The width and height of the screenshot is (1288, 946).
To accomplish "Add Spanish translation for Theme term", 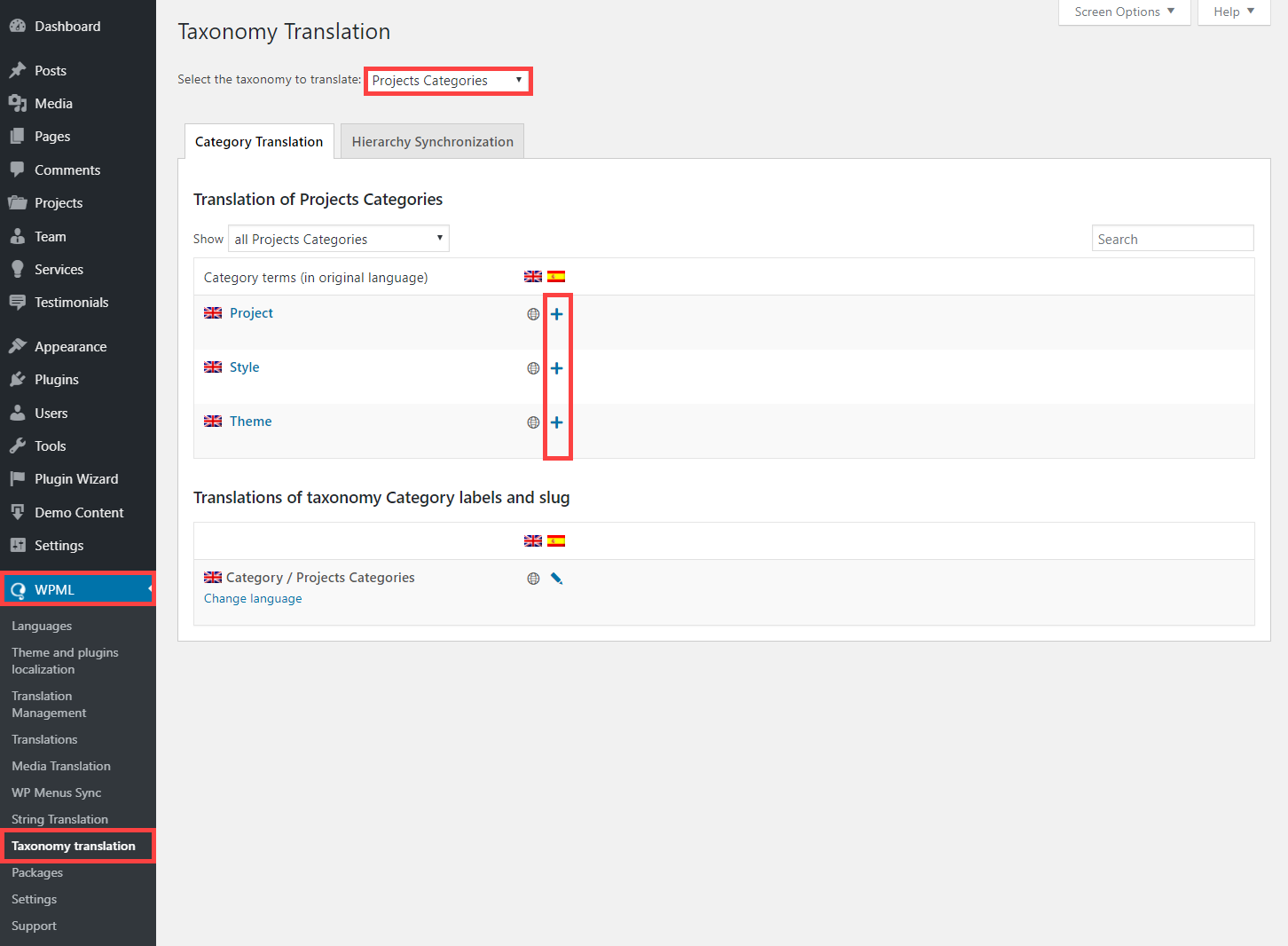I will pos(557,422).
